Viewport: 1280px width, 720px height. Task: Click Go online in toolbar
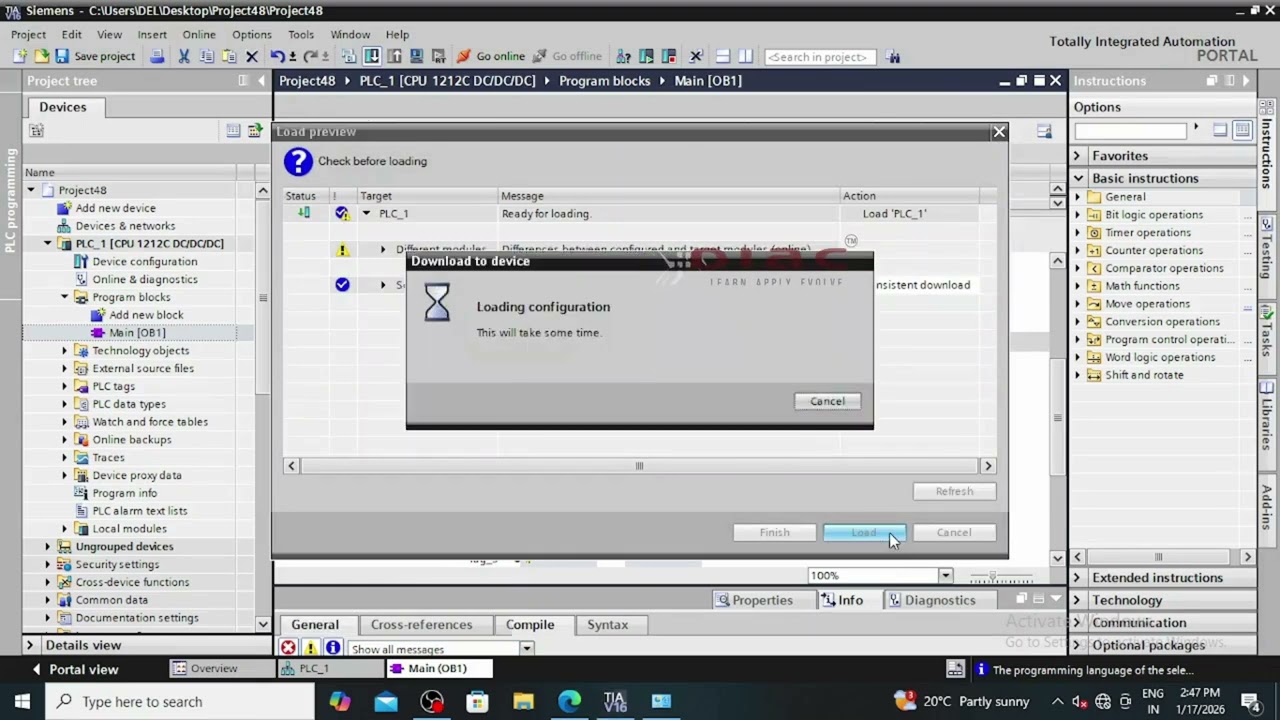[490, 56]
